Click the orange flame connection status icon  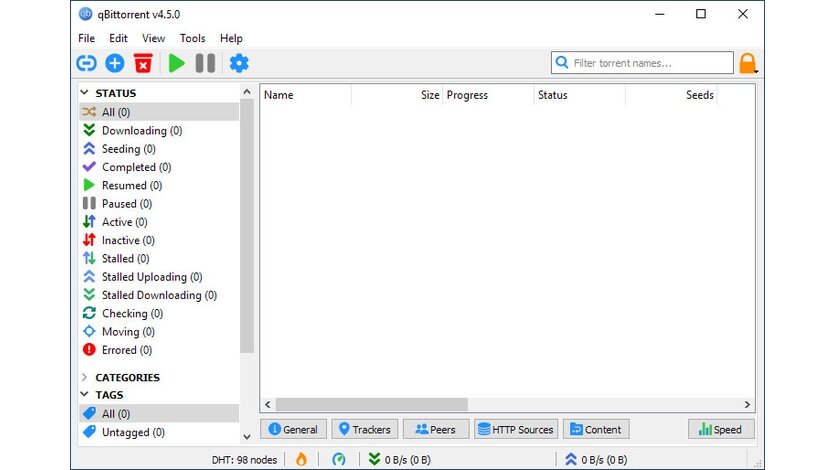tap(301, 459)
